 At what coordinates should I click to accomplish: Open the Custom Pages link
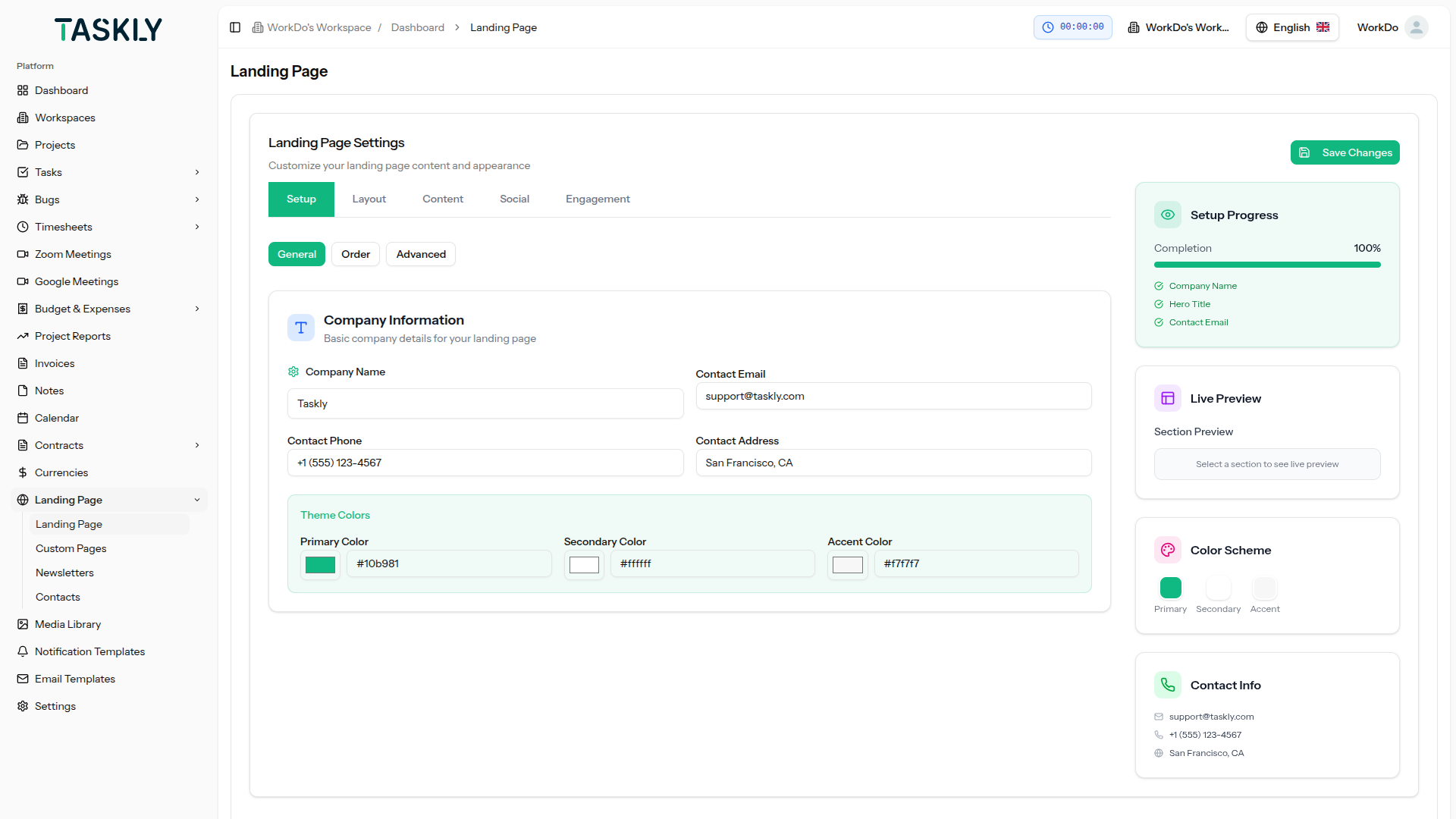[71, 548]
